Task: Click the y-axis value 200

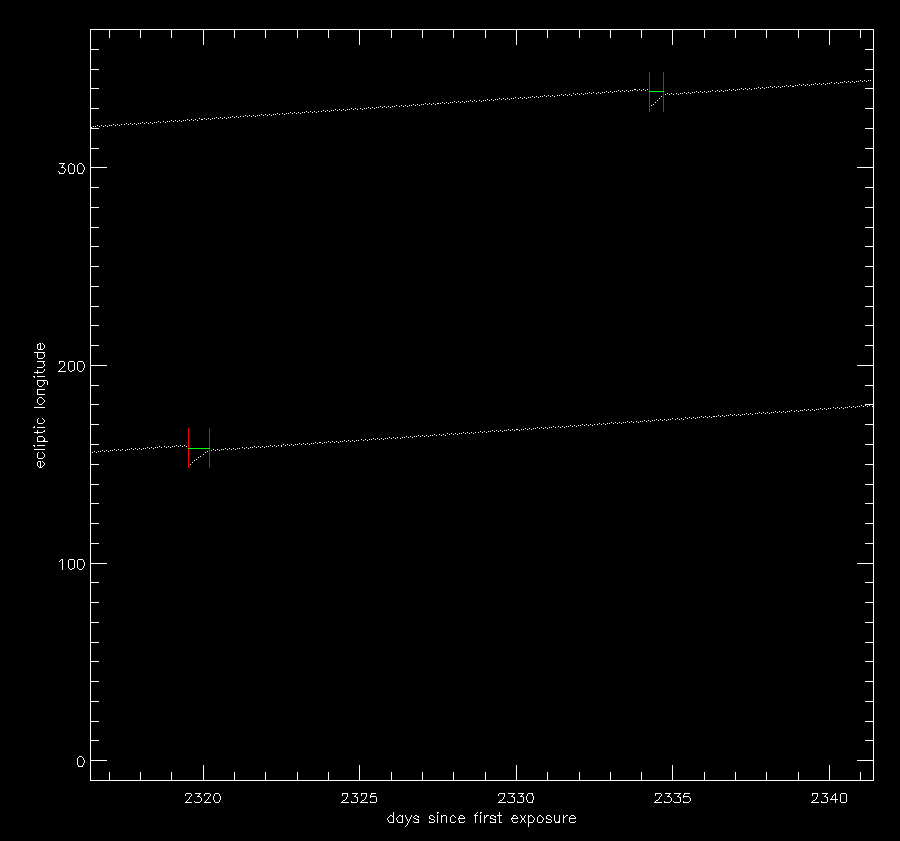Action: click(x=71, y=366)
